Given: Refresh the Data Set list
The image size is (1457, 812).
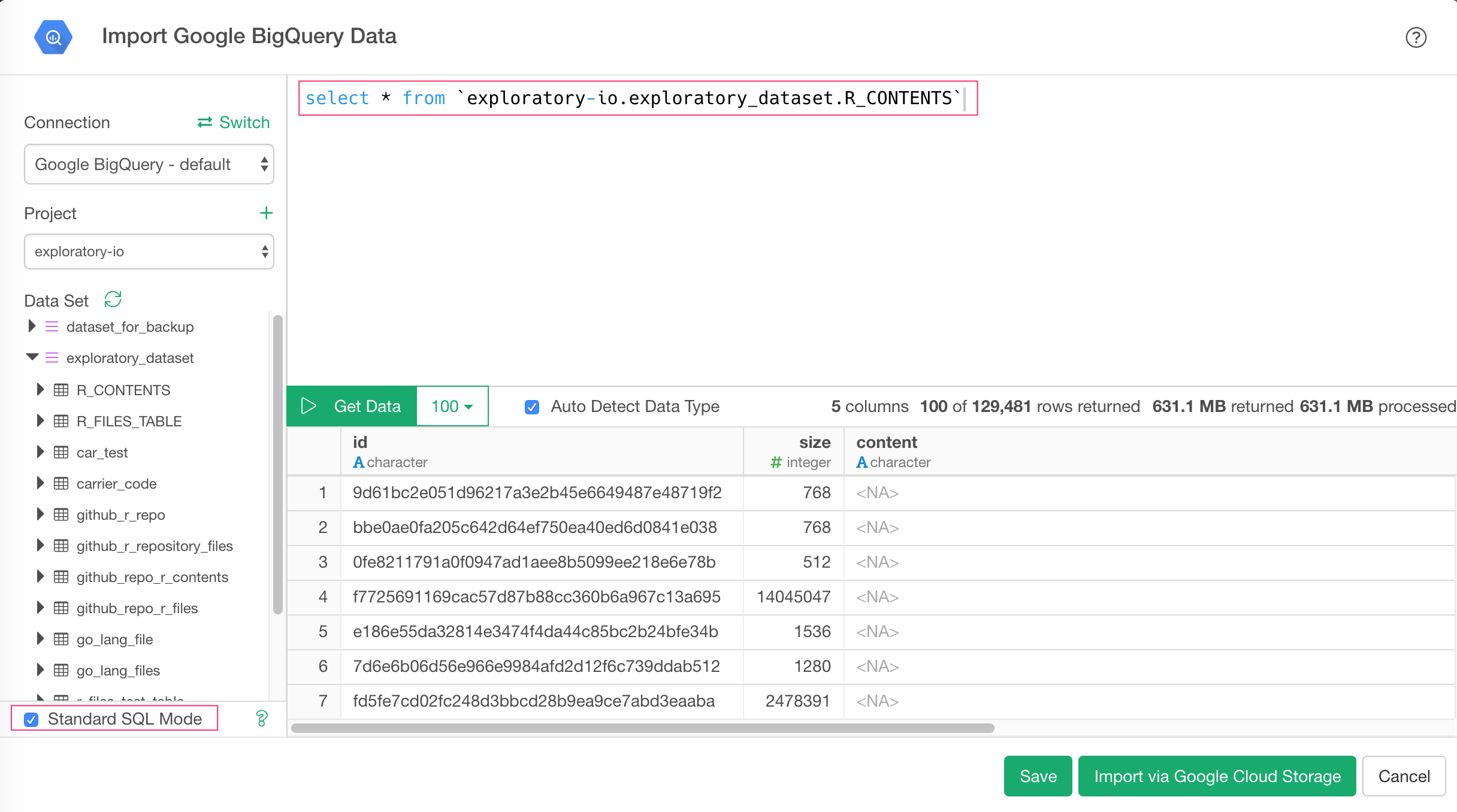Looking at the screenshot, I should tap(113, 299).
